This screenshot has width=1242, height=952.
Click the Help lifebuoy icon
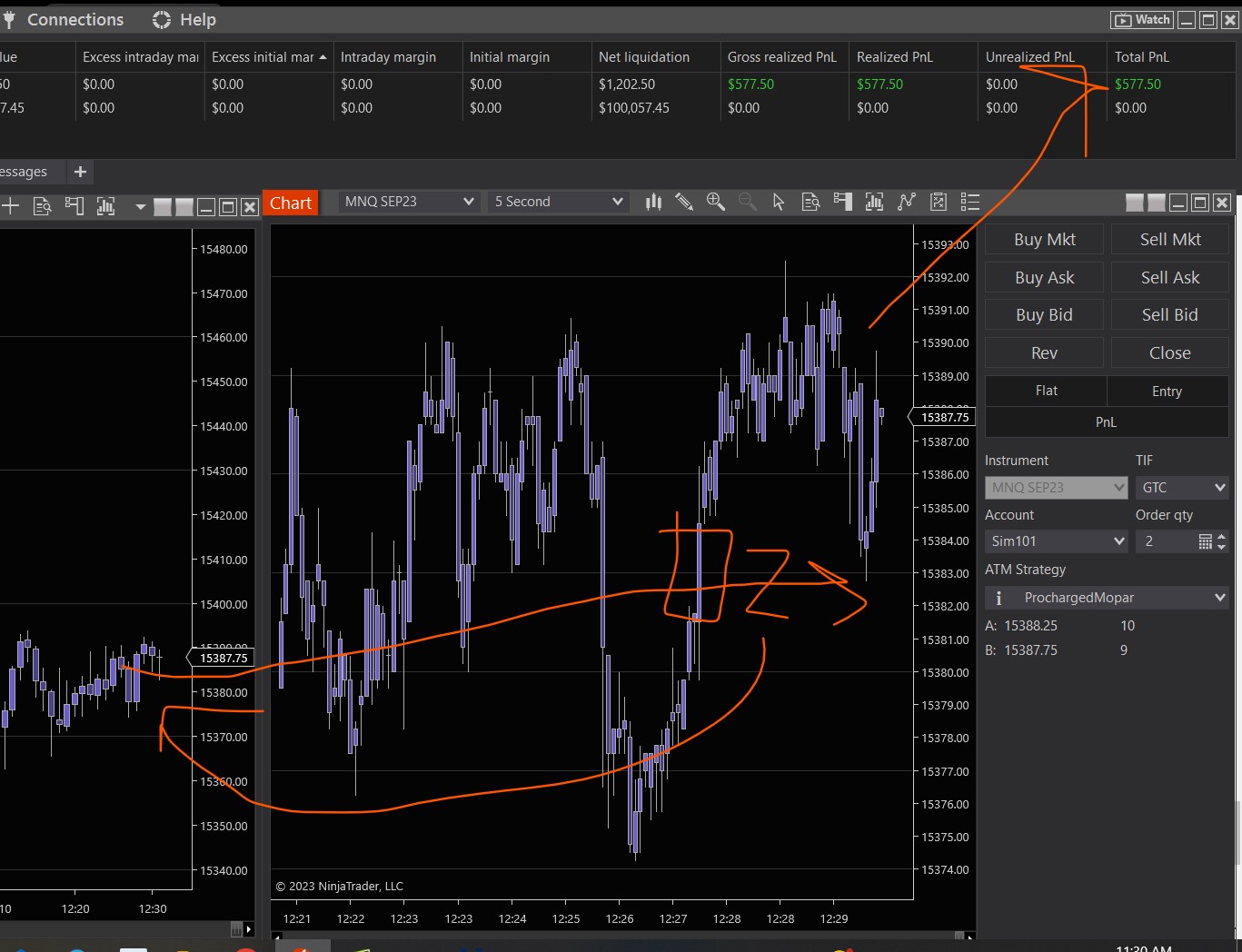tap(162, 20)
